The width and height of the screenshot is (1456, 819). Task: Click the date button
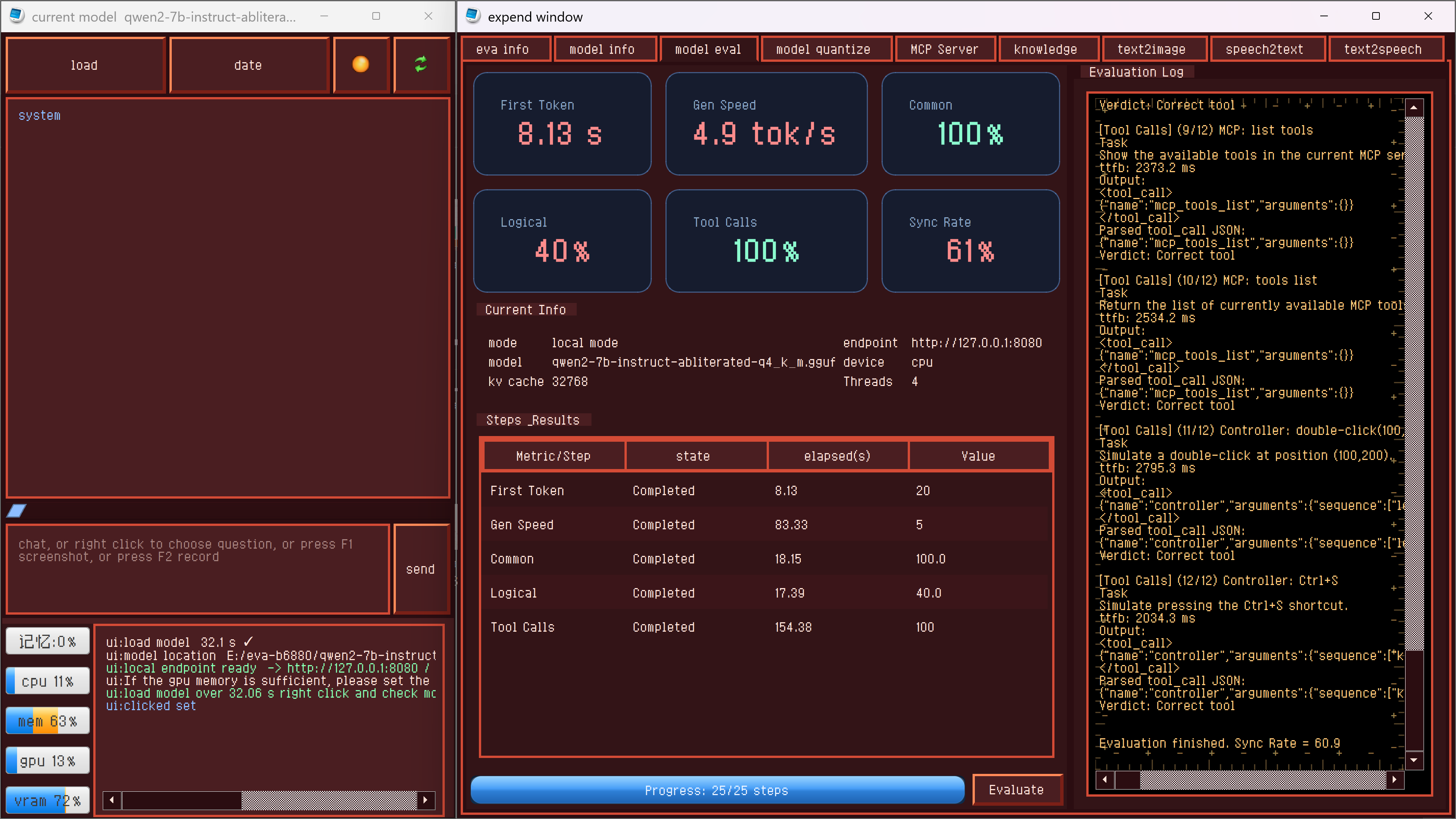coord(248,65)
